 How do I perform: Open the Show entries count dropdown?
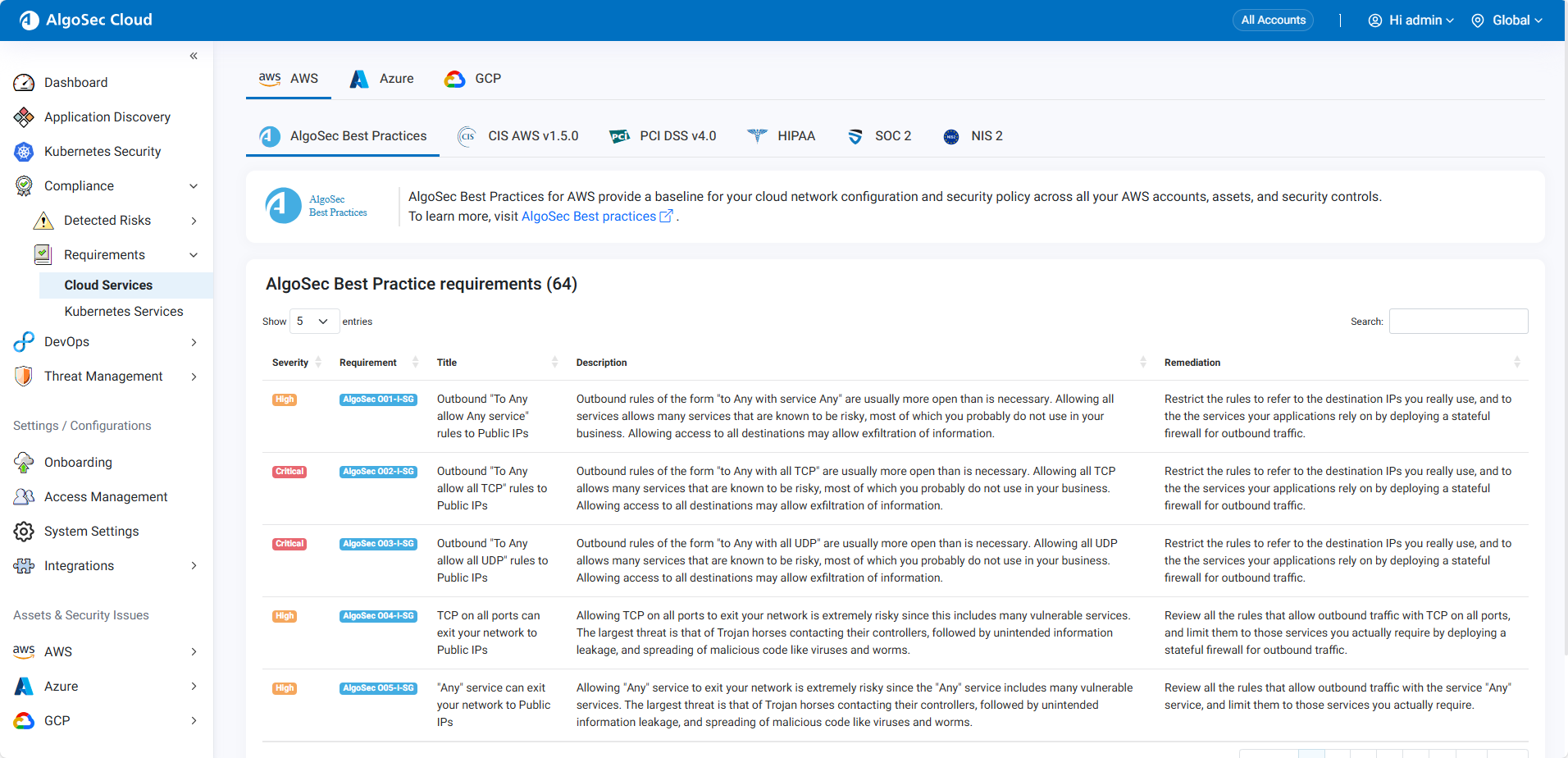coord(314,322)
